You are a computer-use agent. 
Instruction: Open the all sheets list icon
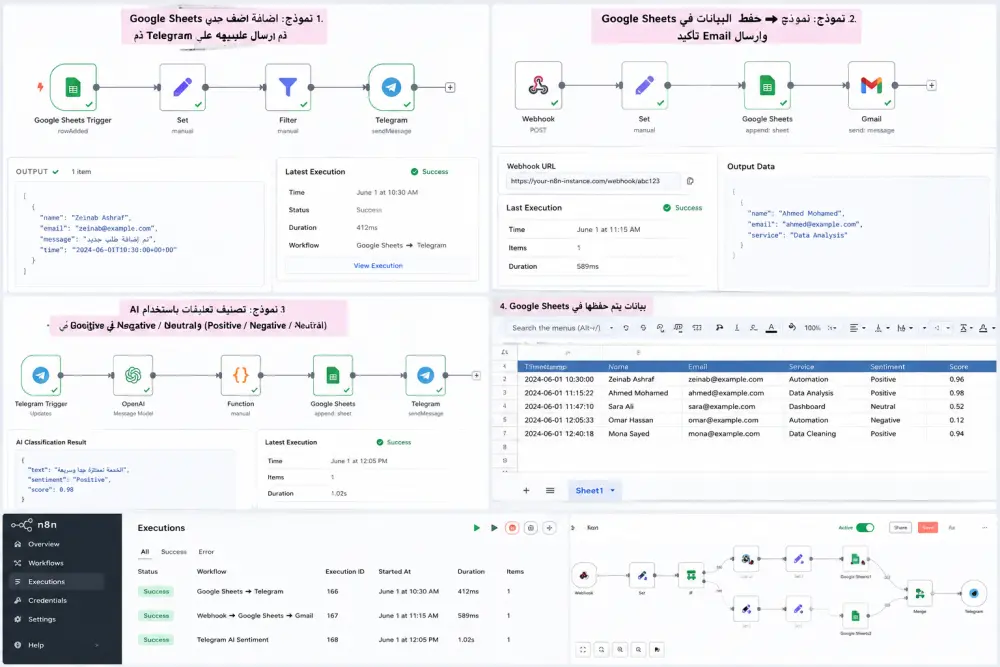(x=550, y=490)
